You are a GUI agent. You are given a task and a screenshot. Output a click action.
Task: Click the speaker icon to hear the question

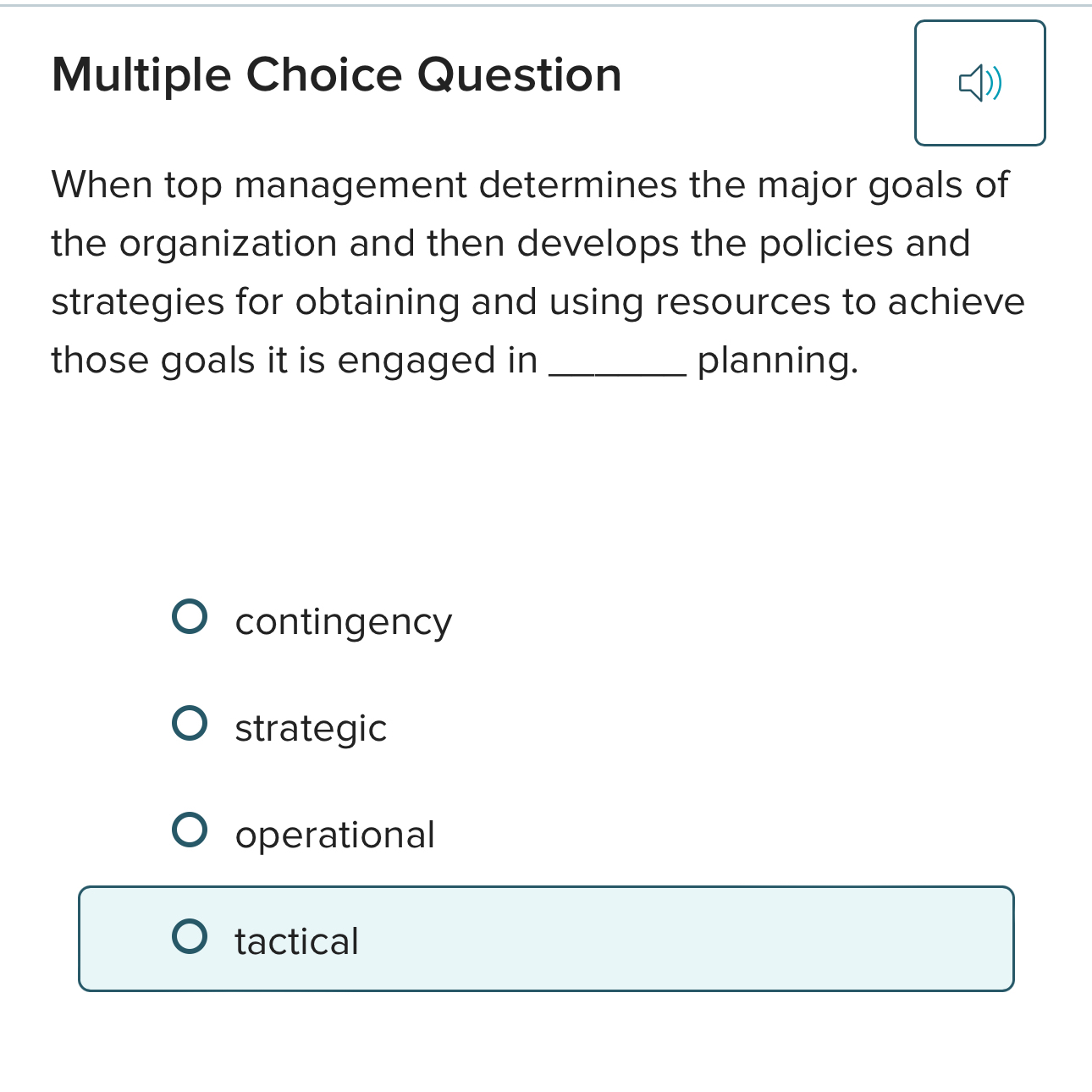(x=980, y=83)
